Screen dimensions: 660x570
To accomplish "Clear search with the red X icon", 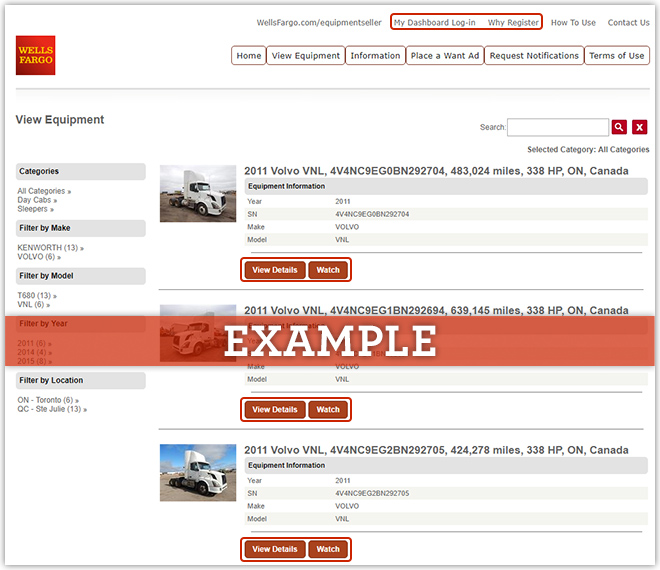I will 639,127.
